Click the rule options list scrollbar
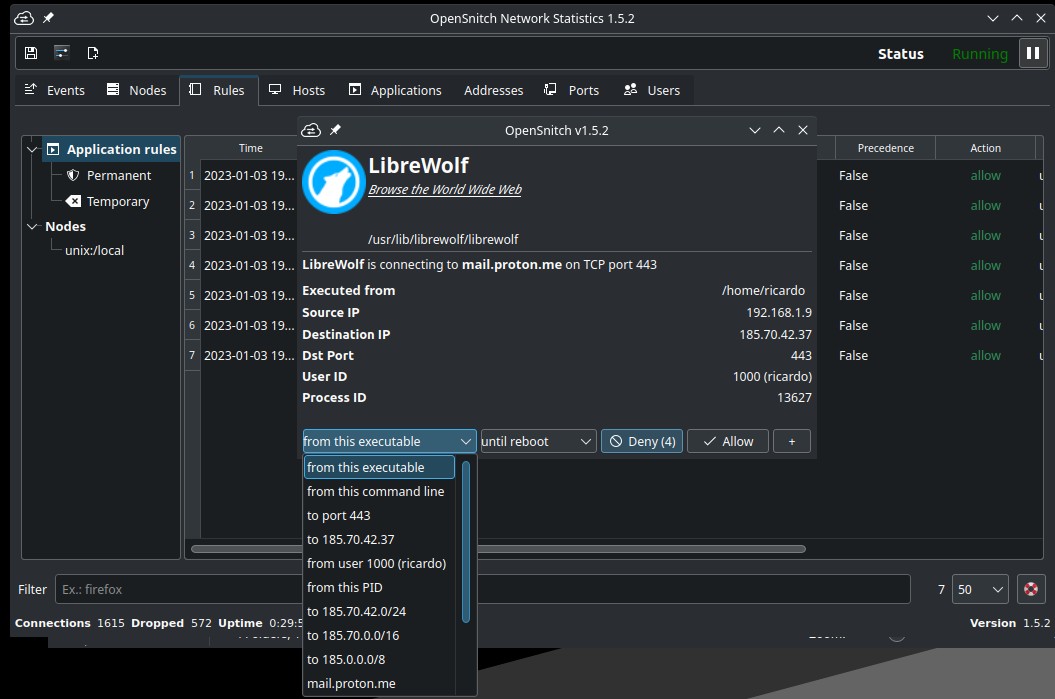Screen dimensions: 1055x699 click(x=466, y=542)
